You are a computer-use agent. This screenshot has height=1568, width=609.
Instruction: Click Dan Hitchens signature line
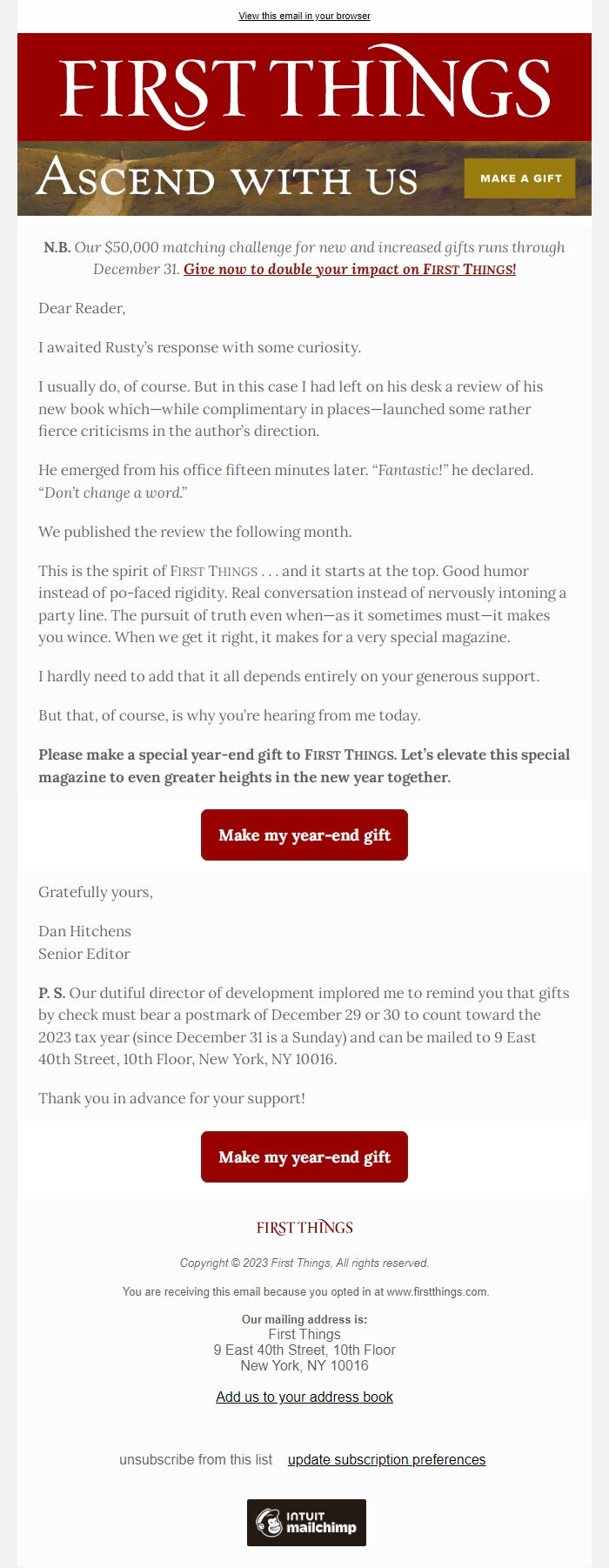84,931
